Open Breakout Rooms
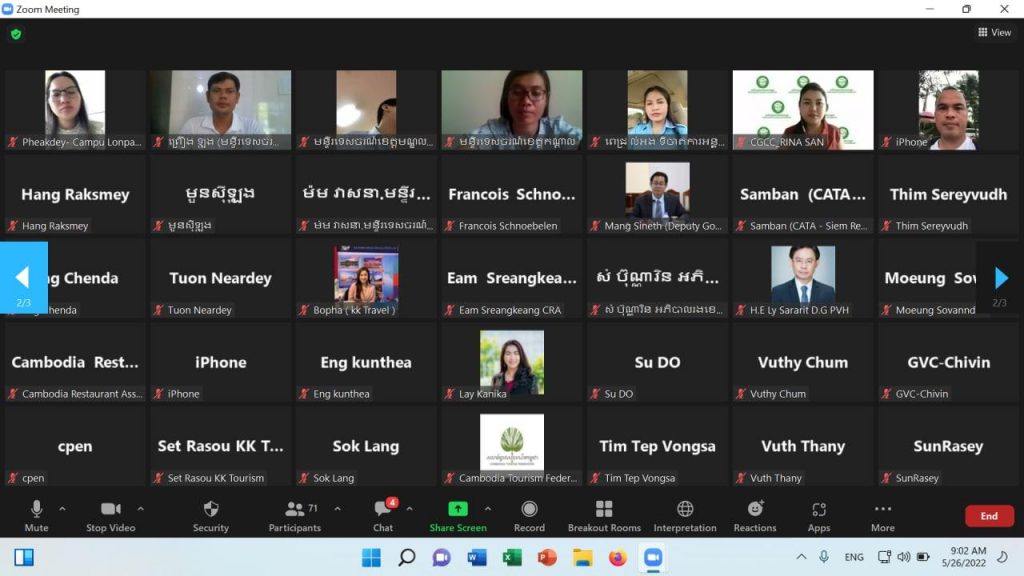The image size is (1024, 576). [x=604, y=515]
